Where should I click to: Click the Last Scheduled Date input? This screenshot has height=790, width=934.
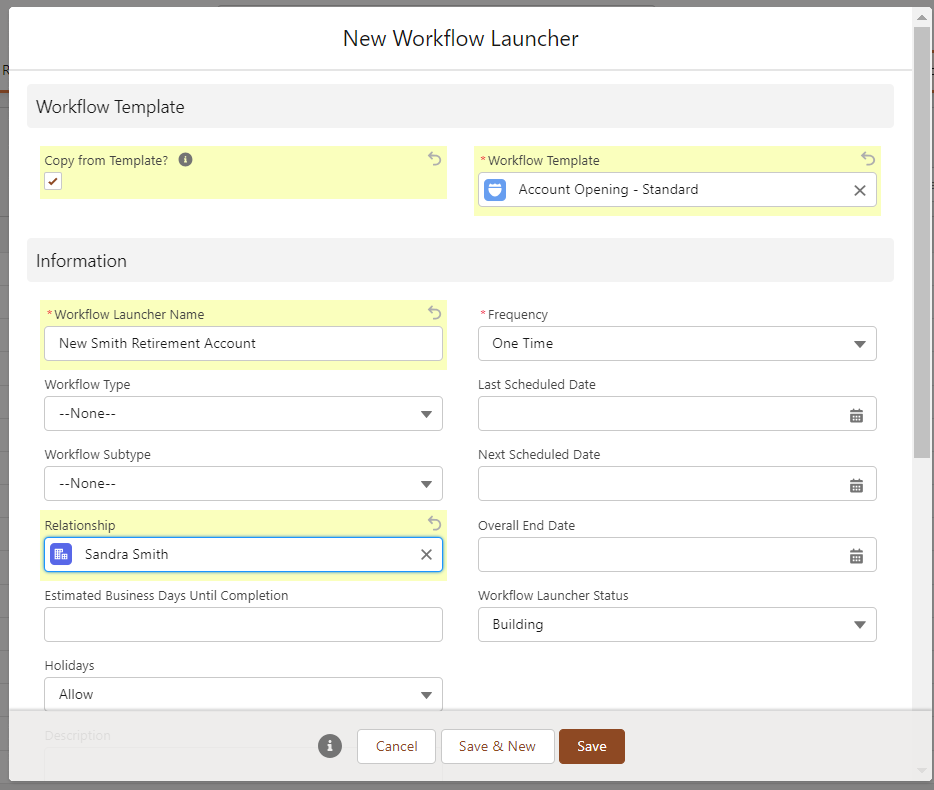click(677, 413)
